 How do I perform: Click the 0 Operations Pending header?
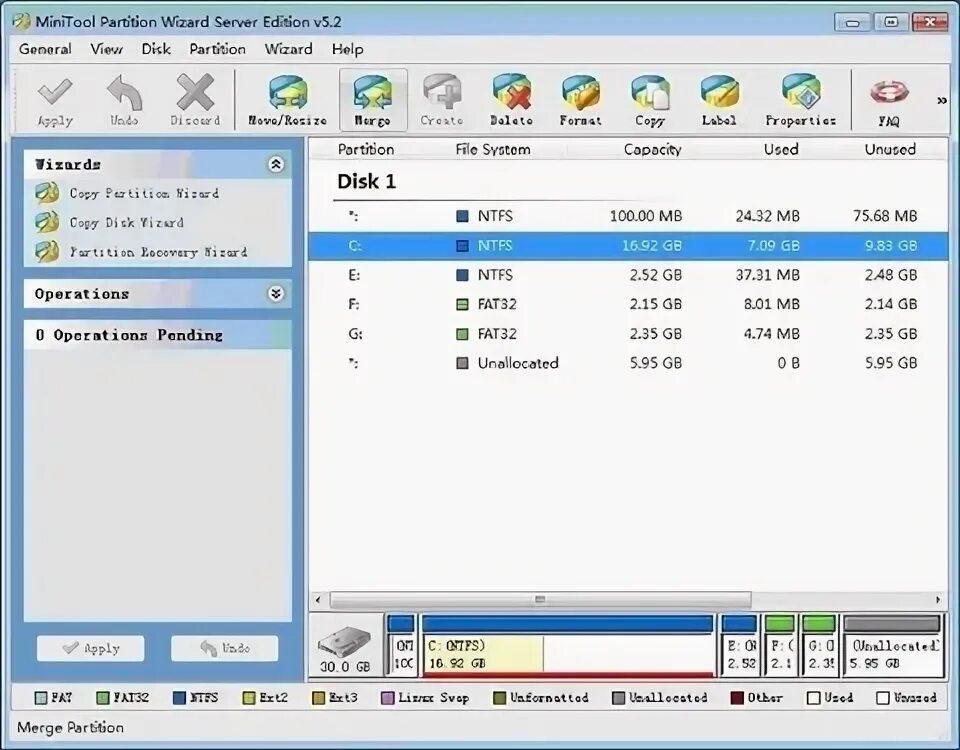tap(157, 335)
